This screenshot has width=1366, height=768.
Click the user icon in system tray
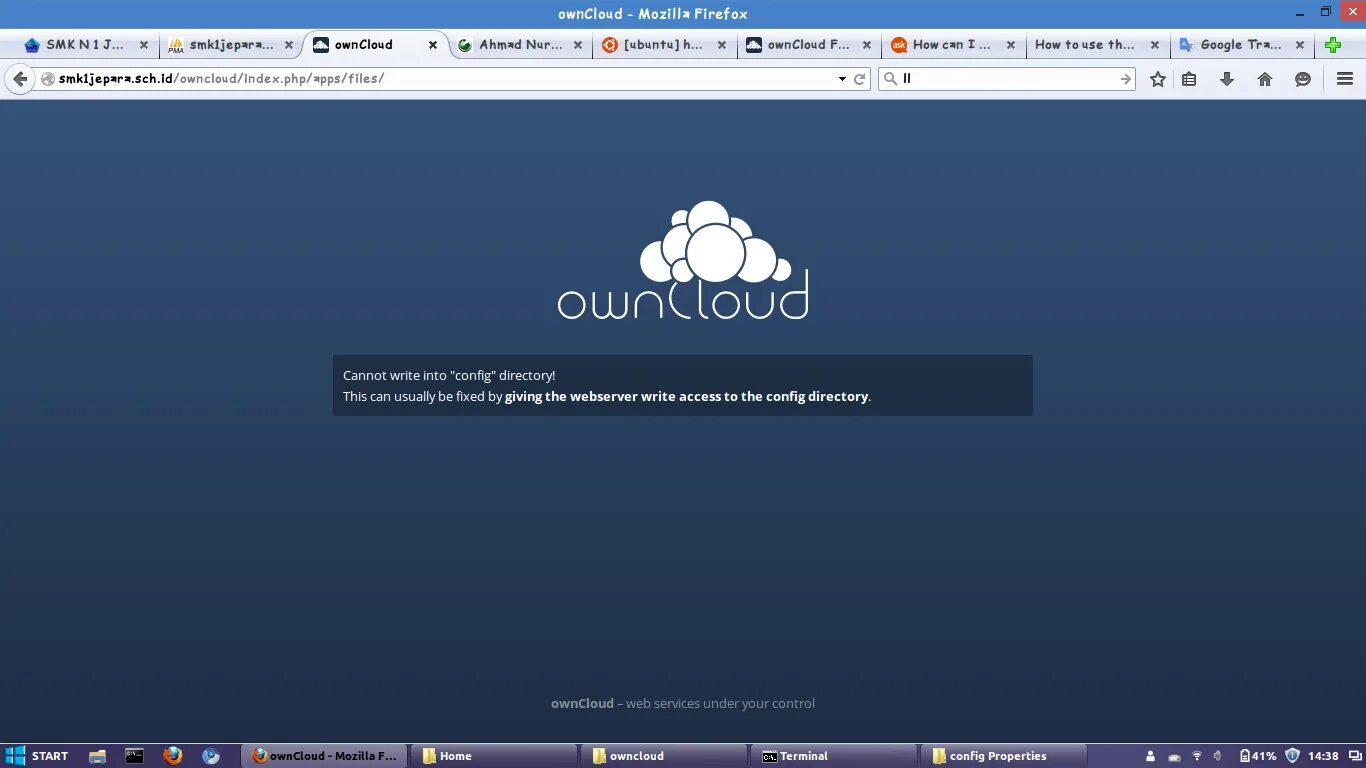tap(1150, 757)
